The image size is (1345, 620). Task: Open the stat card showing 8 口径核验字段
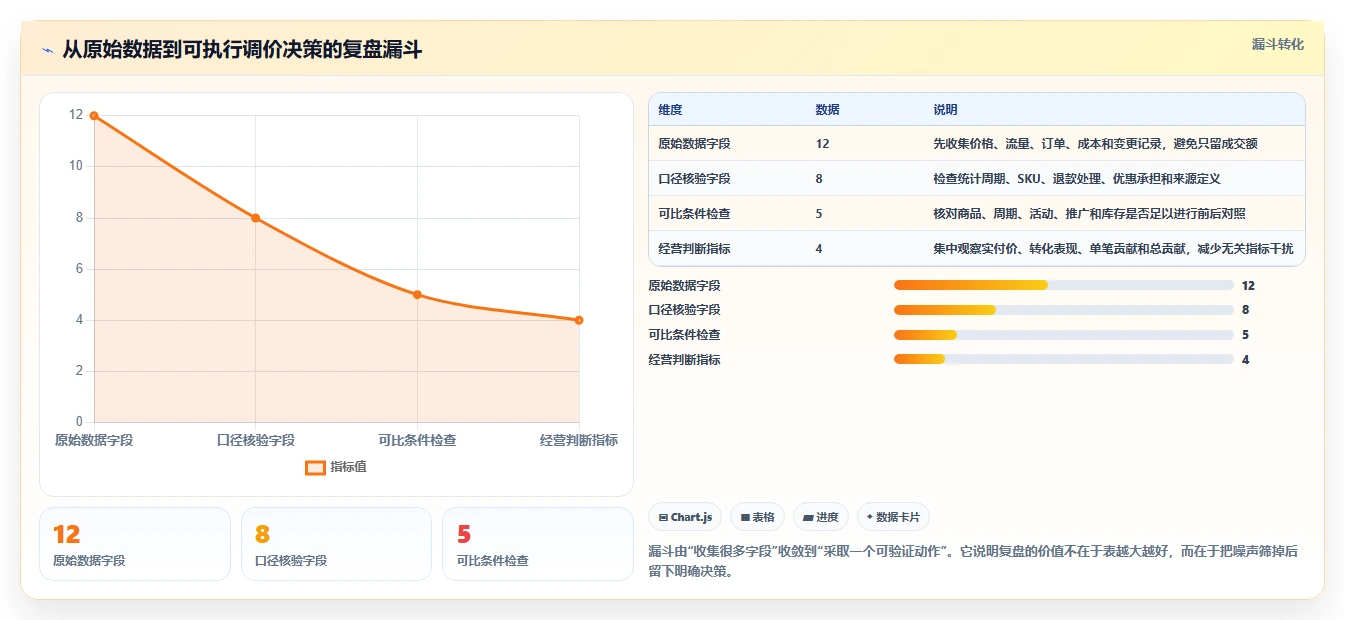[336, 544]
